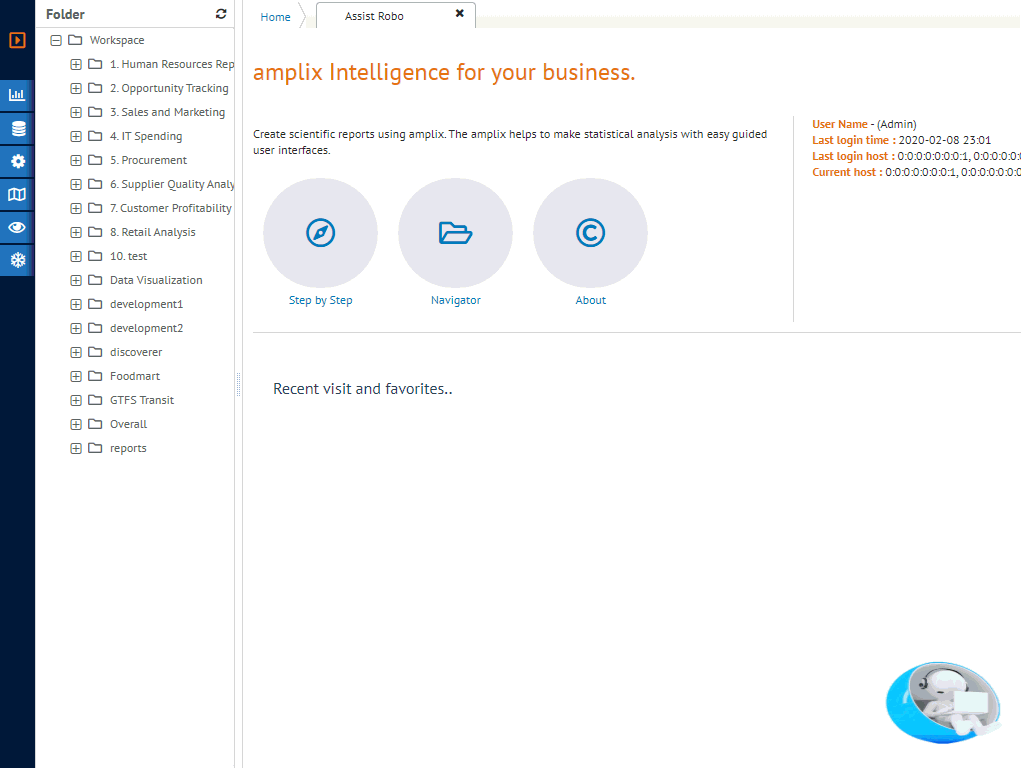This screenshot has width=1024, height=768.
Task: Select the 2. Opportunity Tracking label
Action: [x=169, y=88]
